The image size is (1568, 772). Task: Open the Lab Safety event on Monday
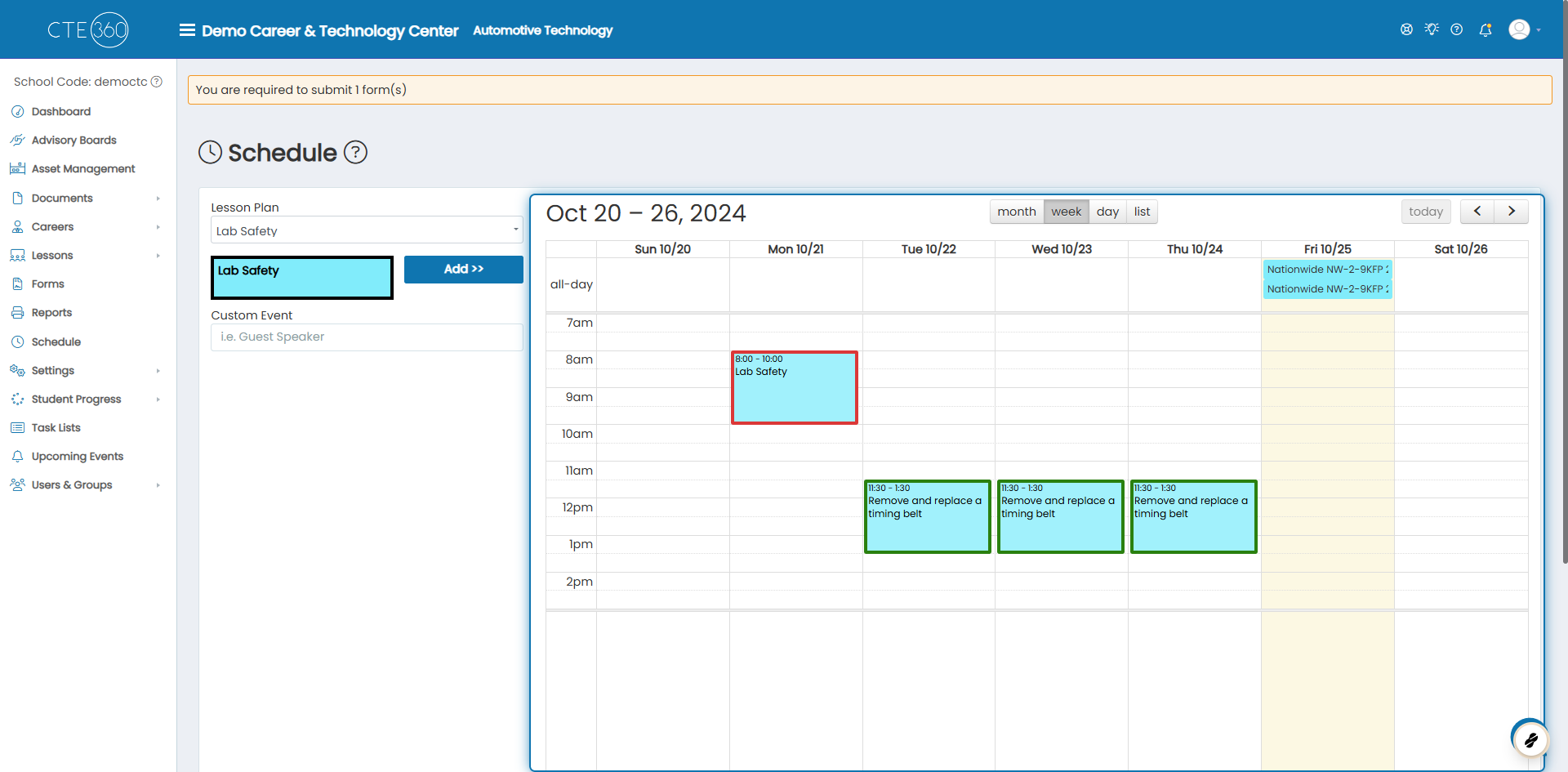(x=795, y=388)
